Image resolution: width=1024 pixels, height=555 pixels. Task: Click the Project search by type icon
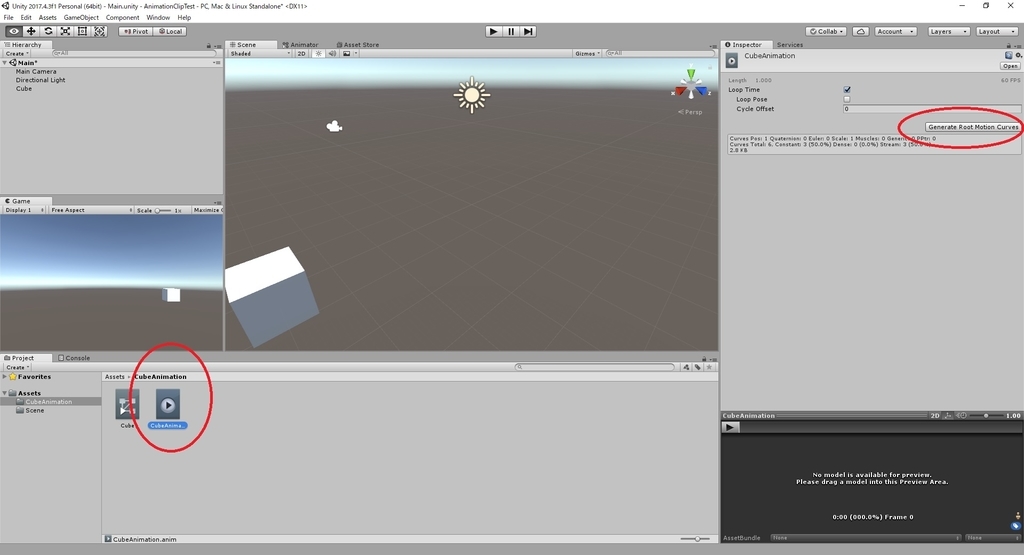[686, 367]
